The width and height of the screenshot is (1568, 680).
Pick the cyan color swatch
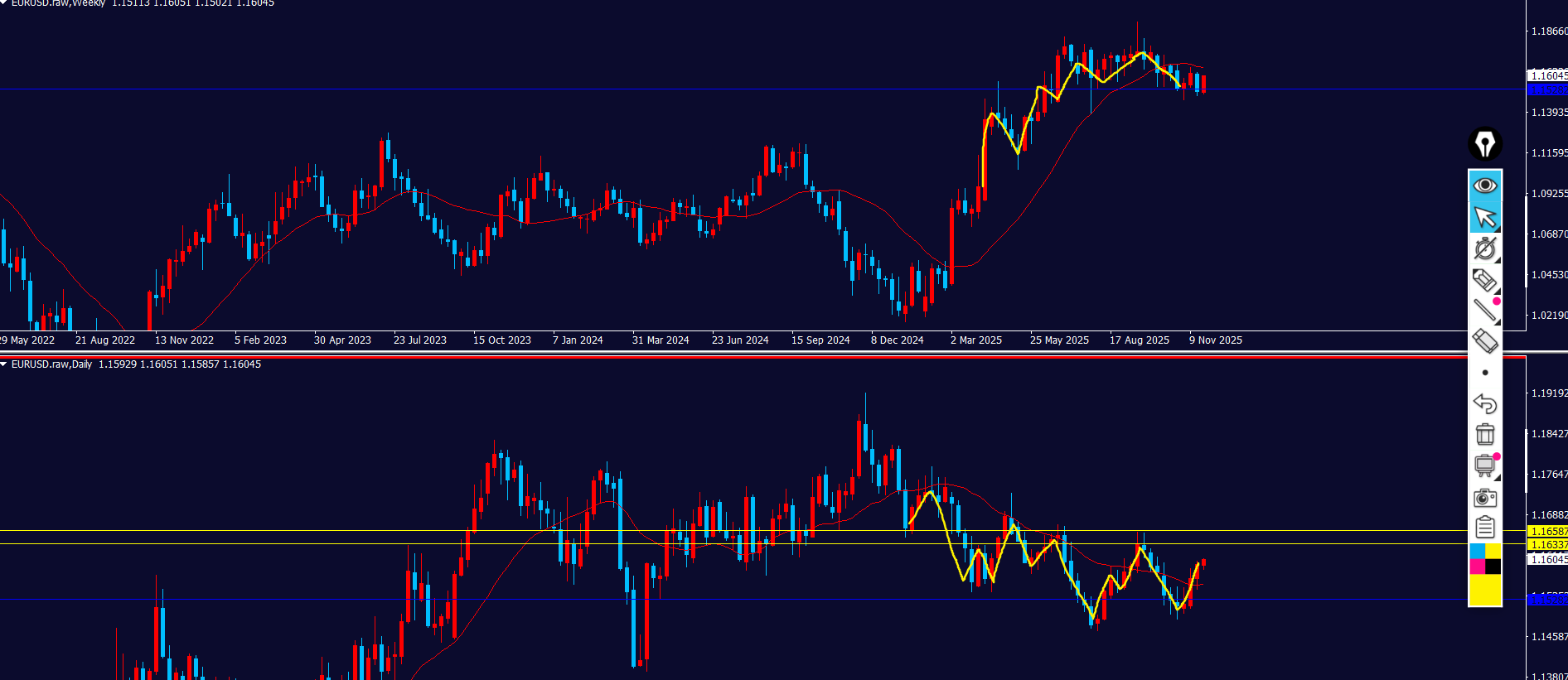coord(1477,552)
